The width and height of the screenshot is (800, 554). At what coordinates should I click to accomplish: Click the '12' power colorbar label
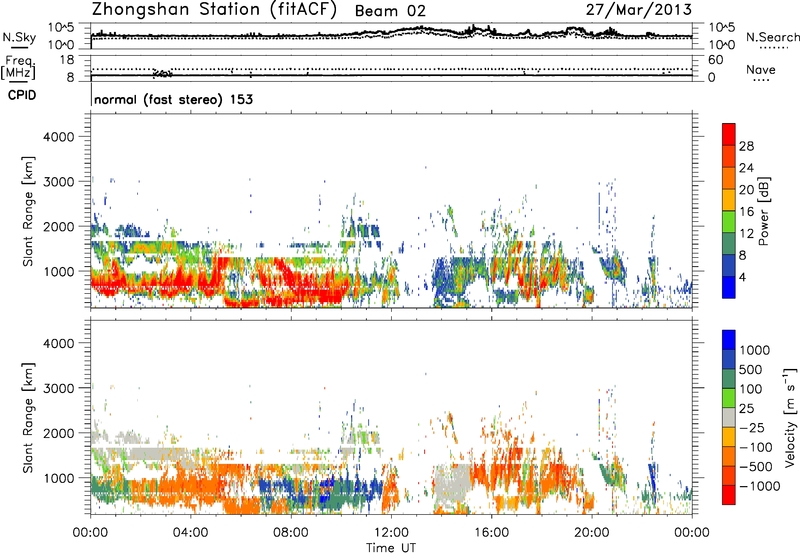[746, 234]
